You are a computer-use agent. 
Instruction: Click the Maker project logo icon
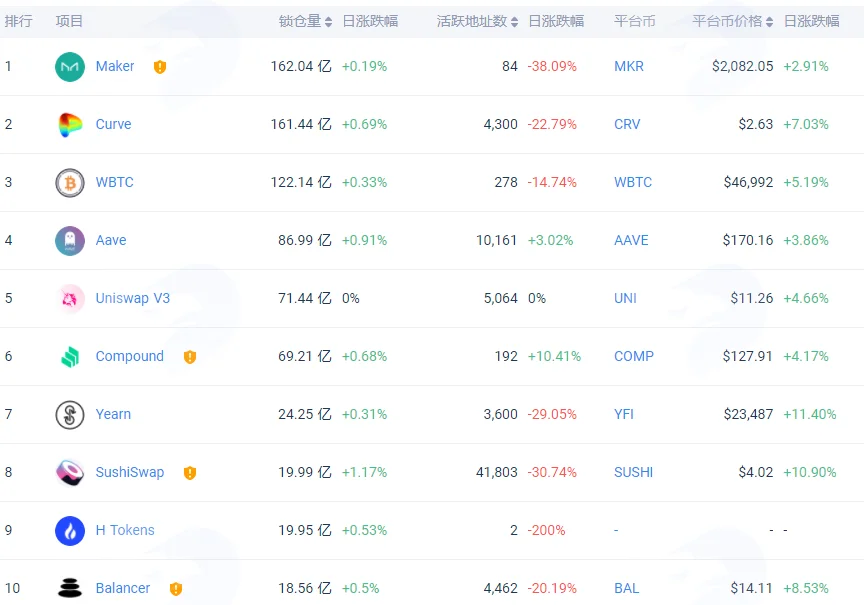tap(70, 67)
